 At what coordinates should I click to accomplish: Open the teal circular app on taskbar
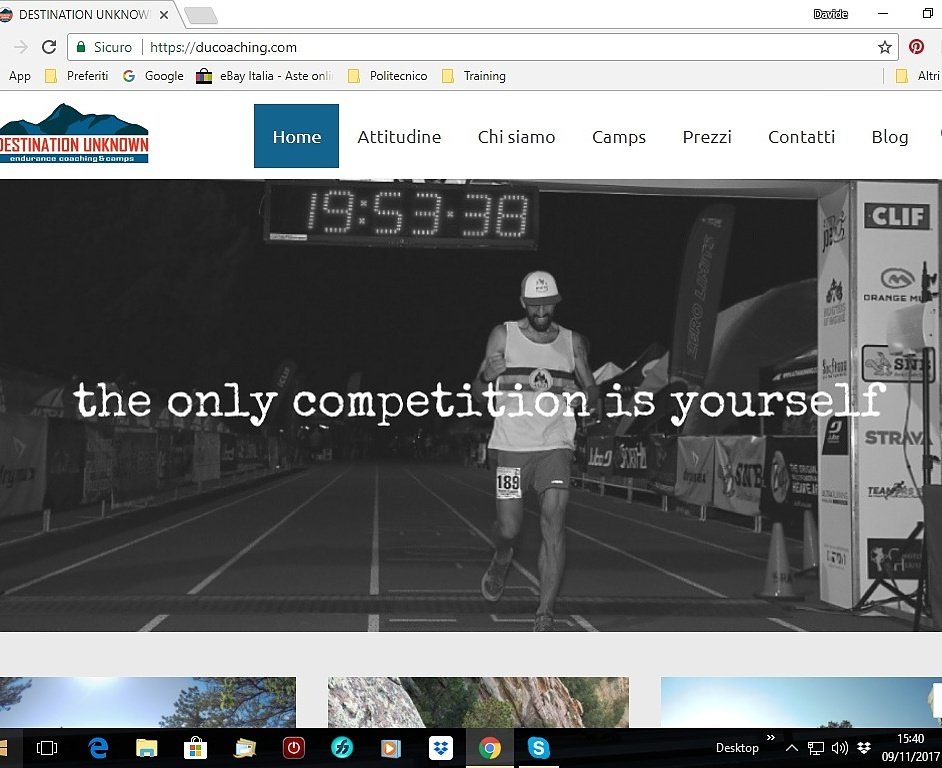342,748
